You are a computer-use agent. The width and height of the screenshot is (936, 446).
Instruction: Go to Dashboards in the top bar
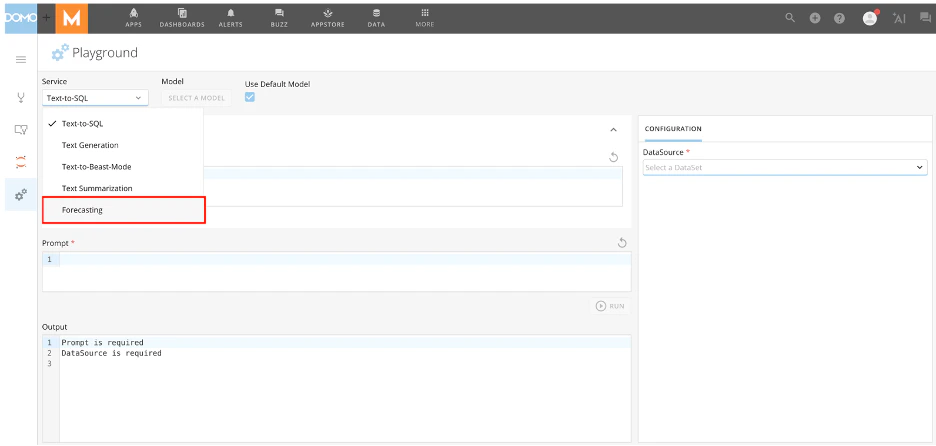tap(182, 18)
